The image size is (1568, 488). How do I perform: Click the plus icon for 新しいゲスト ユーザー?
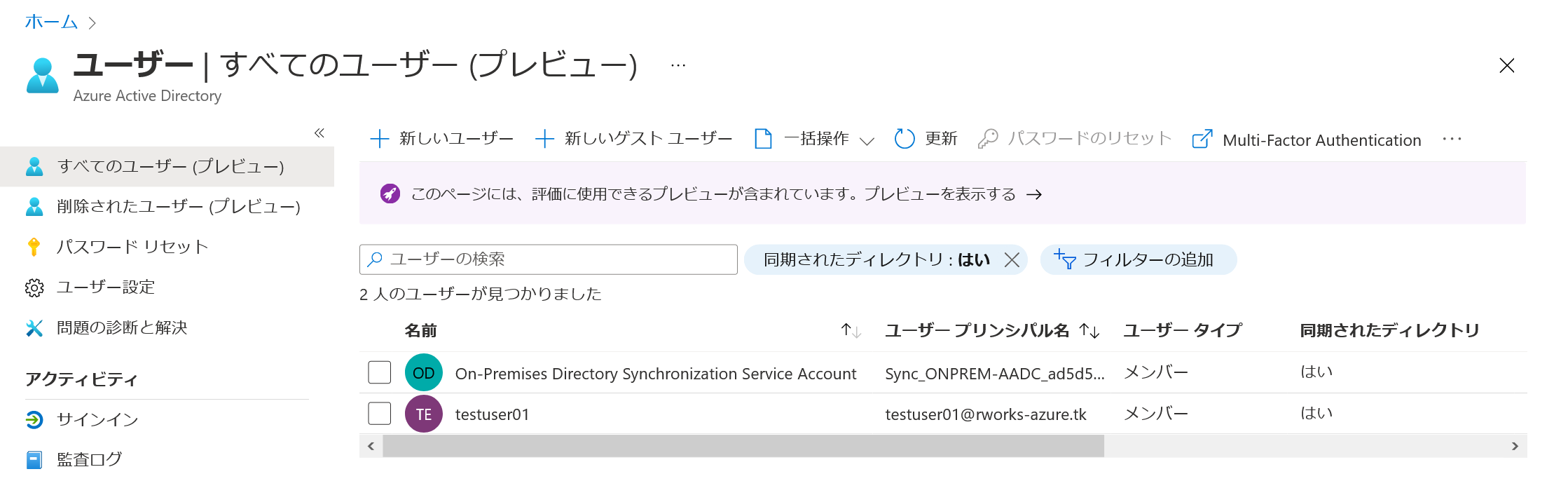click(x=544, y=139)
